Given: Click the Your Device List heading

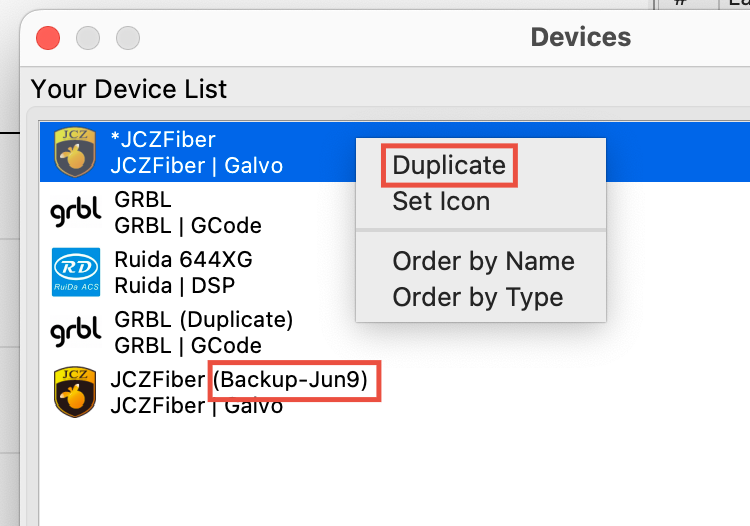Looking at the screenshot, I should point(128,89).
